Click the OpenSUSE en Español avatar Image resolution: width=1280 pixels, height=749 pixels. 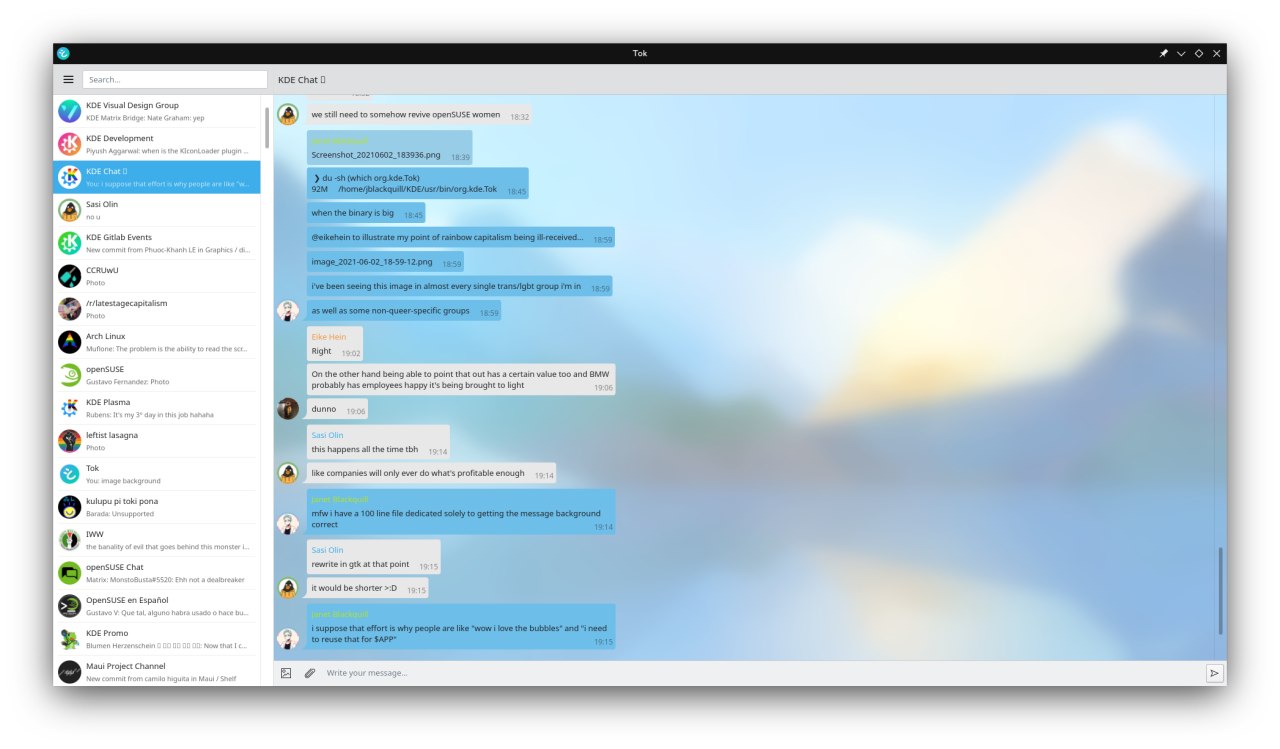point(69,606)
